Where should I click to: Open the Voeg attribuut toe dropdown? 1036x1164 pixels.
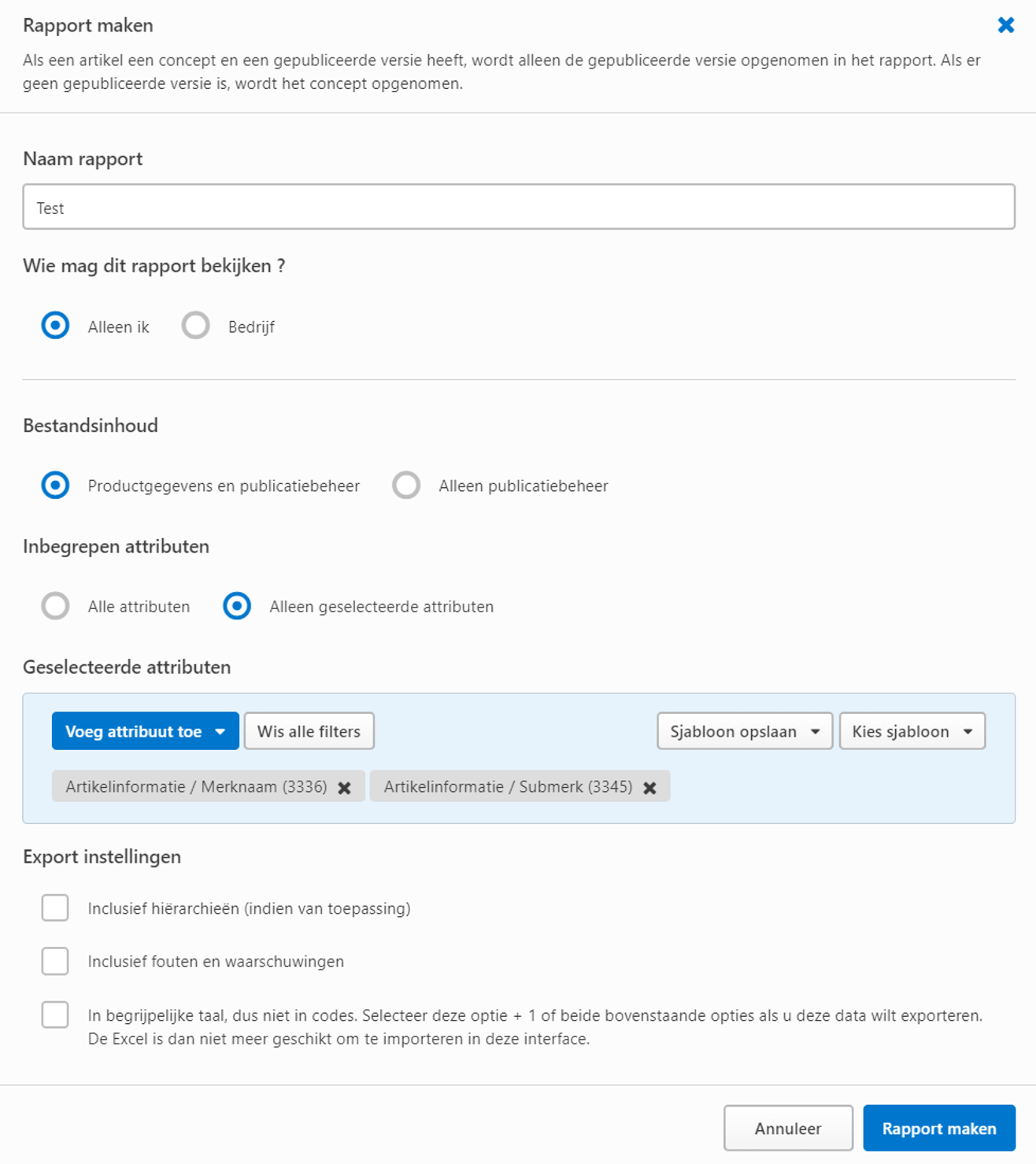pos(145,730)
